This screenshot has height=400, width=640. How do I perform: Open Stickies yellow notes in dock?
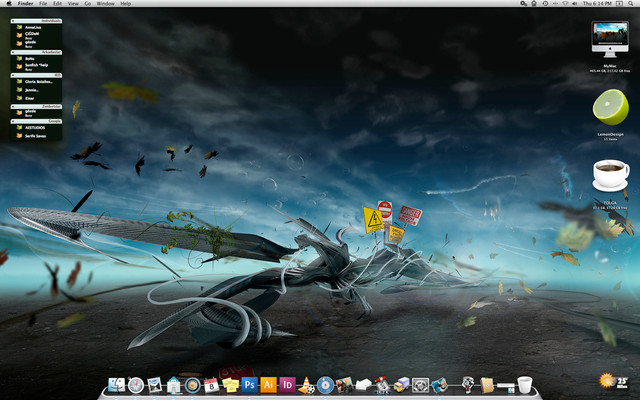230,385
